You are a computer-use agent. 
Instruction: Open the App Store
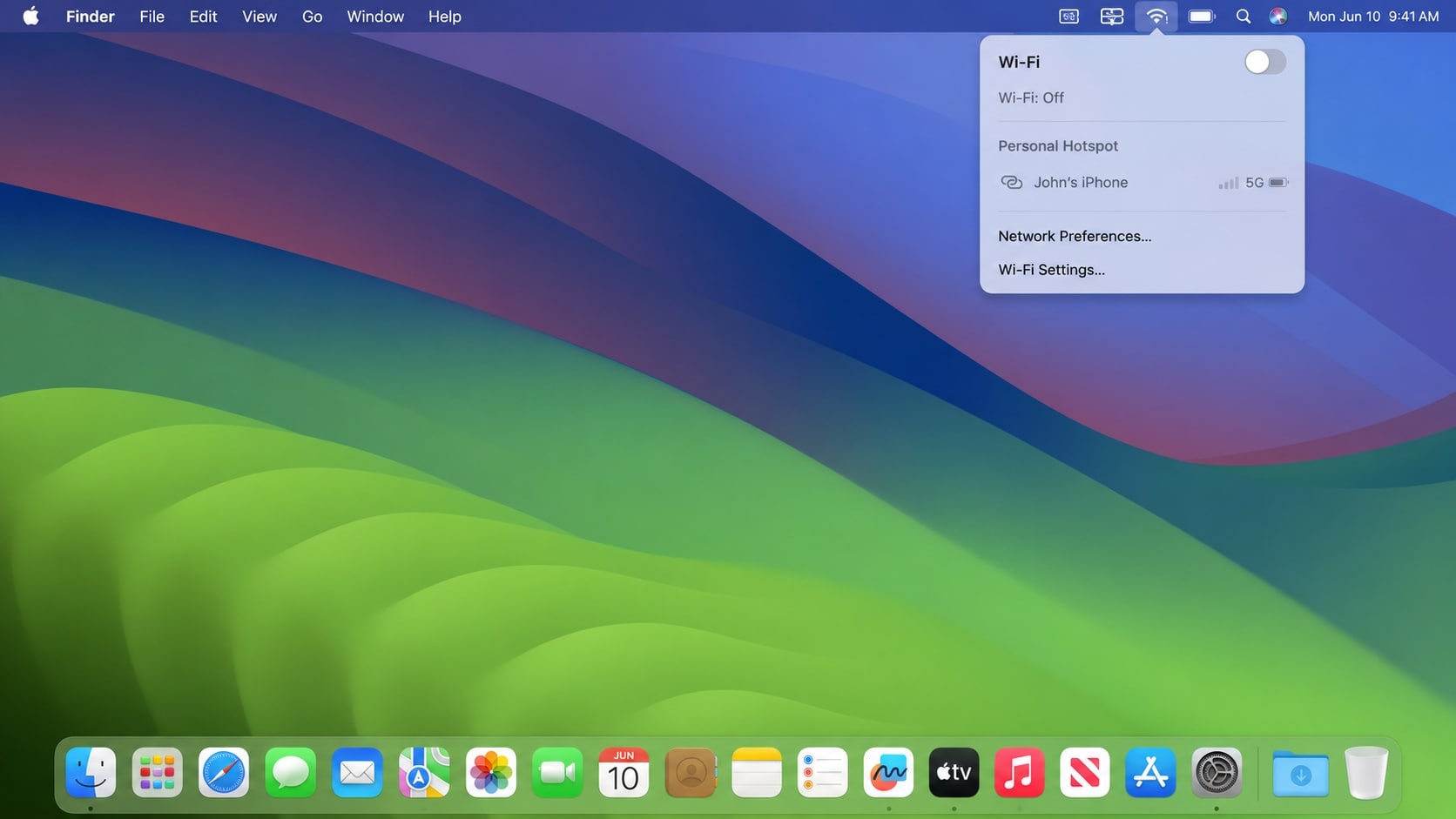(1150, 772)
